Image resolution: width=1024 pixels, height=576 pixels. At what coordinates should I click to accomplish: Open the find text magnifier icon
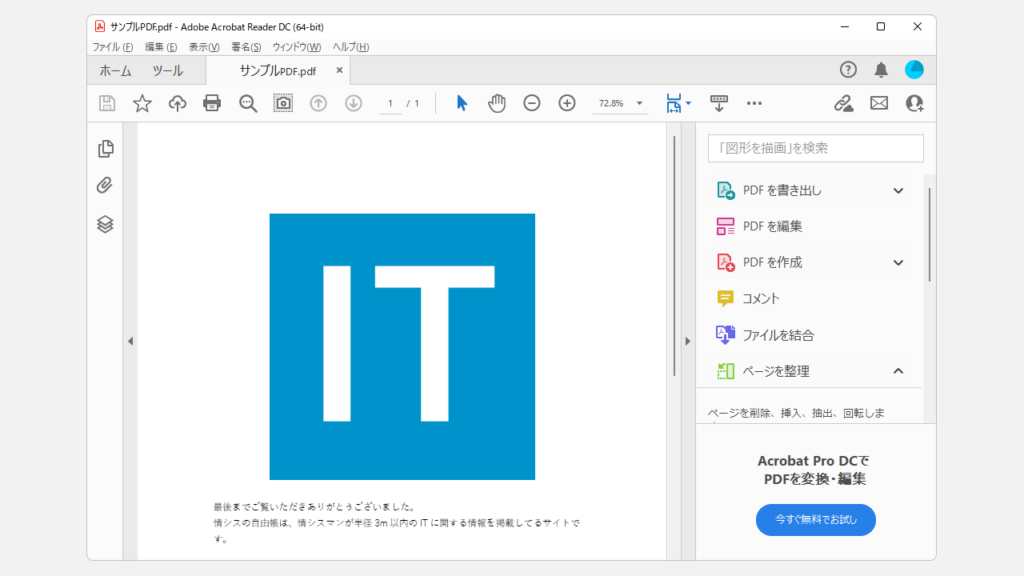point(248,103)
